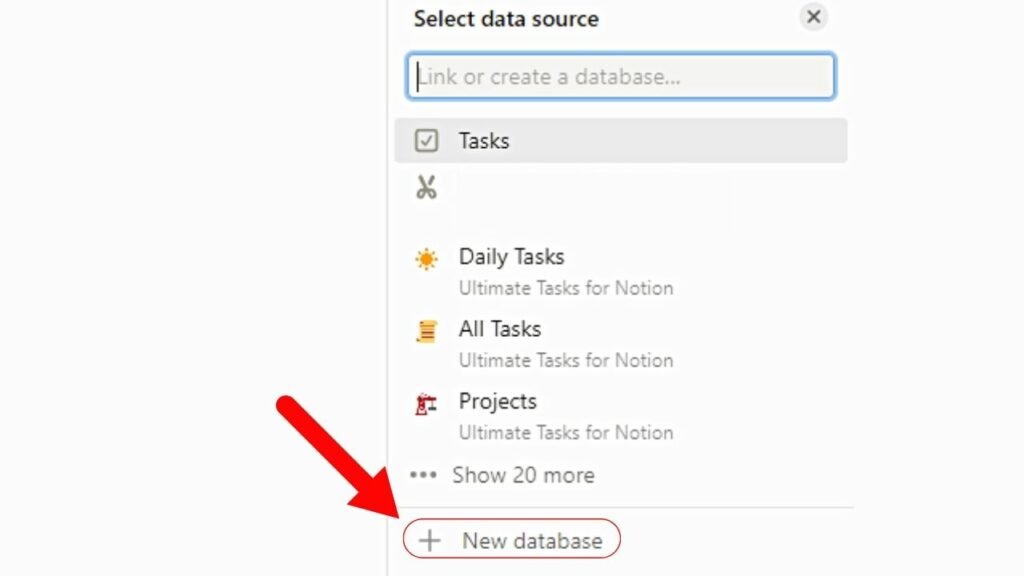
Task: Choose All Tasks from Ultimate Tasks
Action: [500, 329]
